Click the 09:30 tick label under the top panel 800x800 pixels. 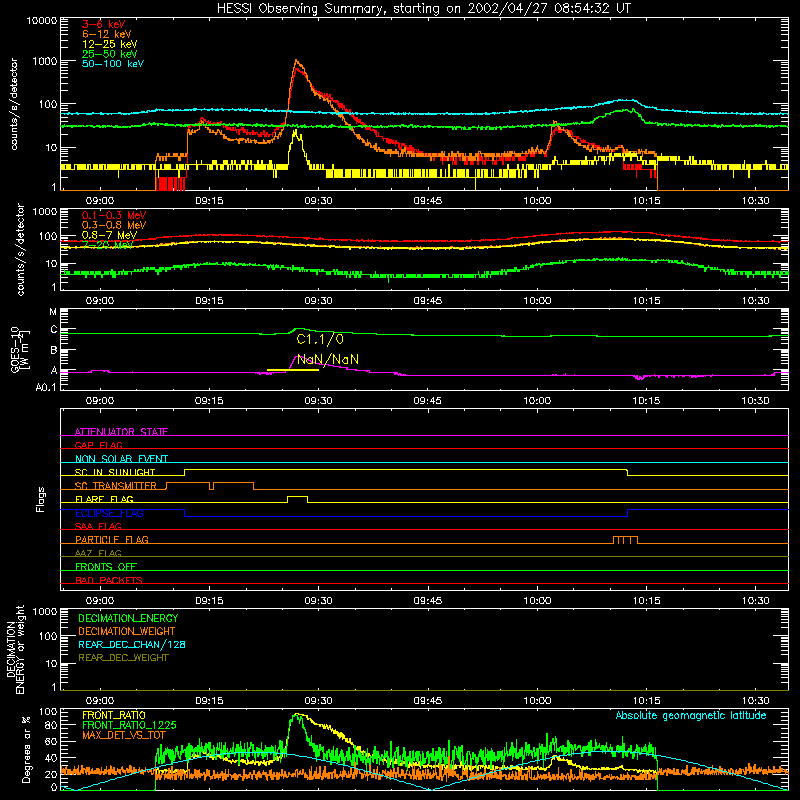click(318, 201)
